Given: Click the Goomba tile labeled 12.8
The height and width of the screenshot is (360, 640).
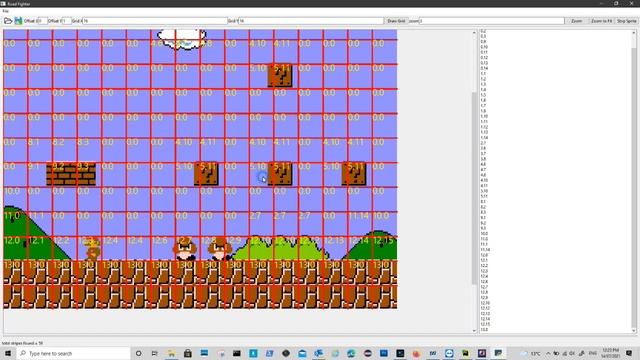Looking at the screenshot, I should (212, 248).
